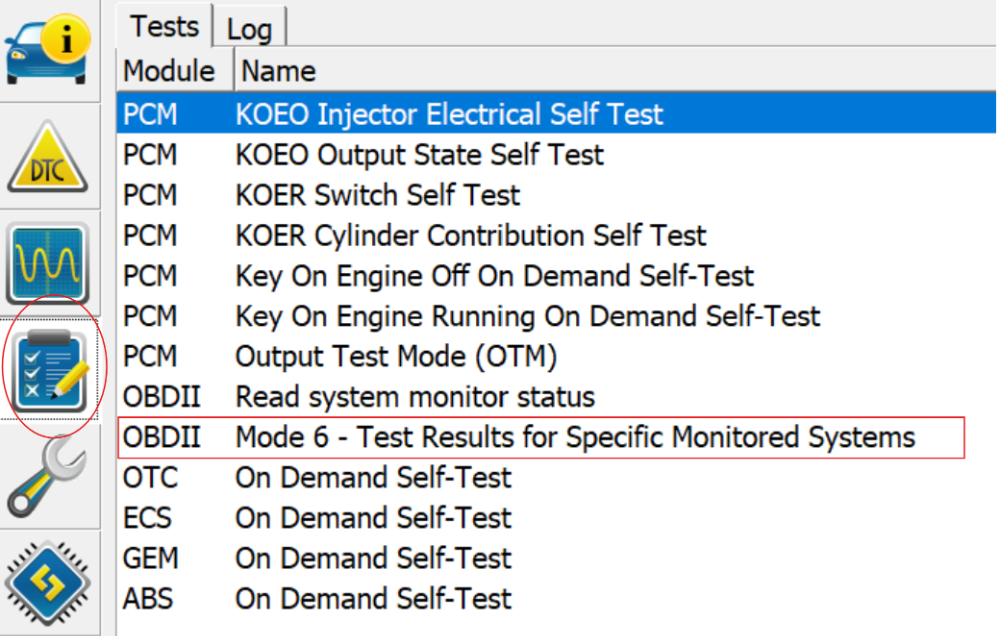
Task: Pick Key On Engine Running Self-Test
Action: [556, 316]
